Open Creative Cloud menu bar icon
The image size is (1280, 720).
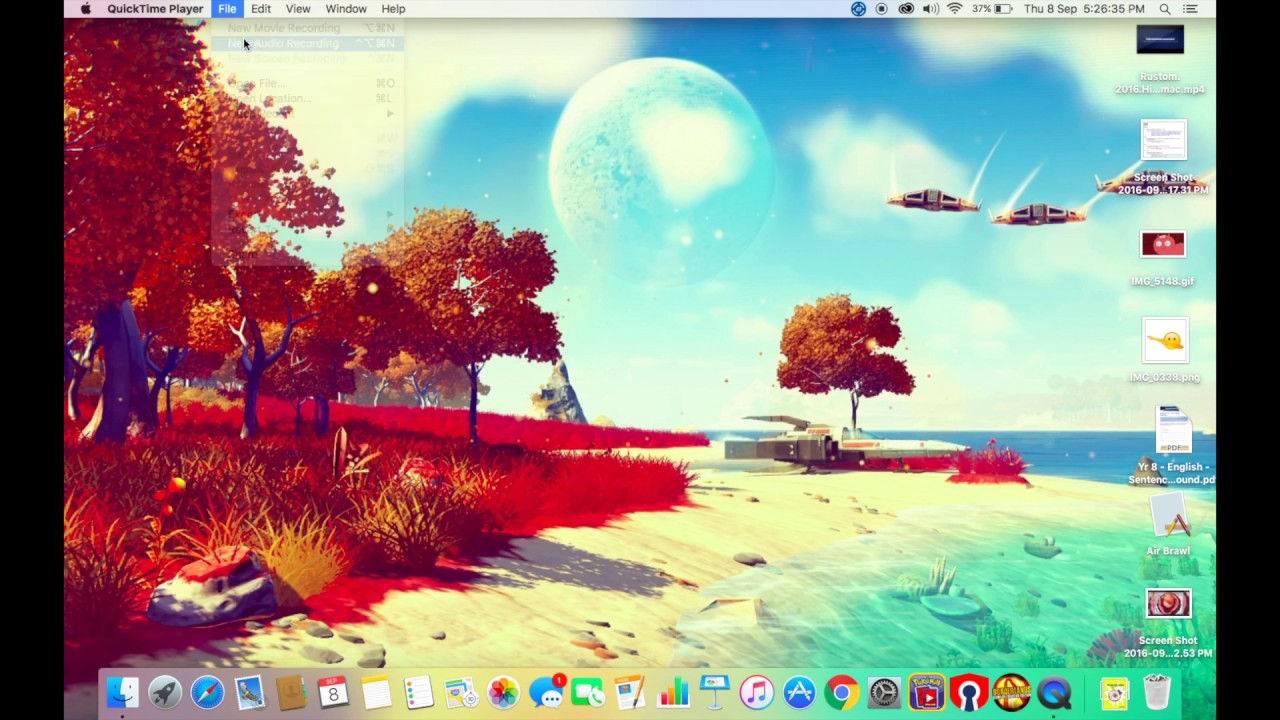click(906, 9)
